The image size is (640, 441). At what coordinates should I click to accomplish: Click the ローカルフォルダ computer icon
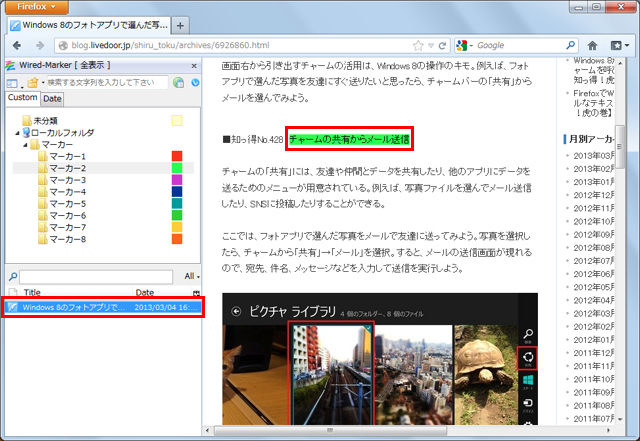click(x=26, y=133)
